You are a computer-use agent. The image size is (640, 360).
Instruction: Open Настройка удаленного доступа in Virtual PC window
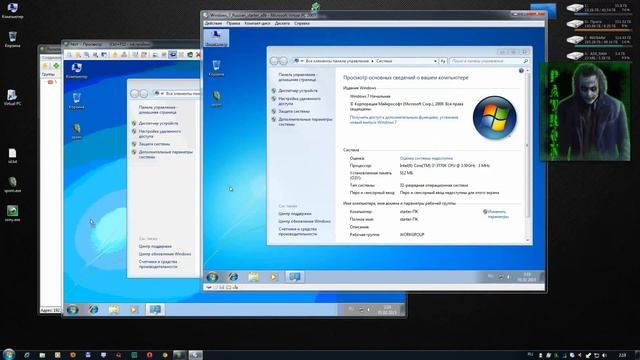300,101
